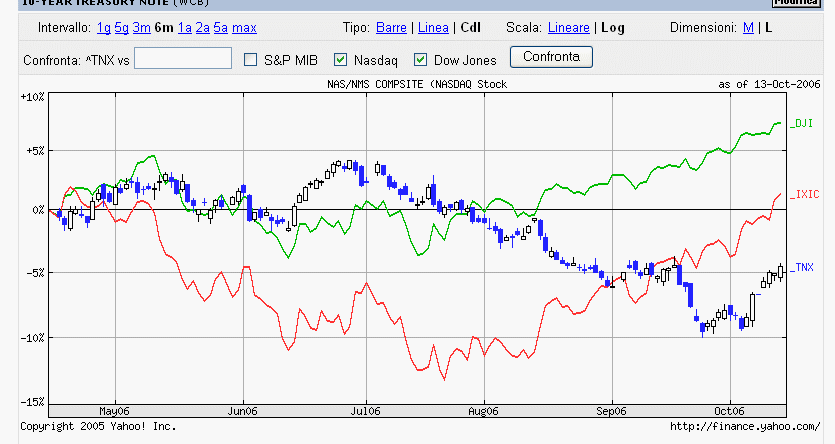Uncheck the Dow Jones checkbox
The height and width of the screenshot is (444, 835).
pyautogui.click(x=420, y=59)
